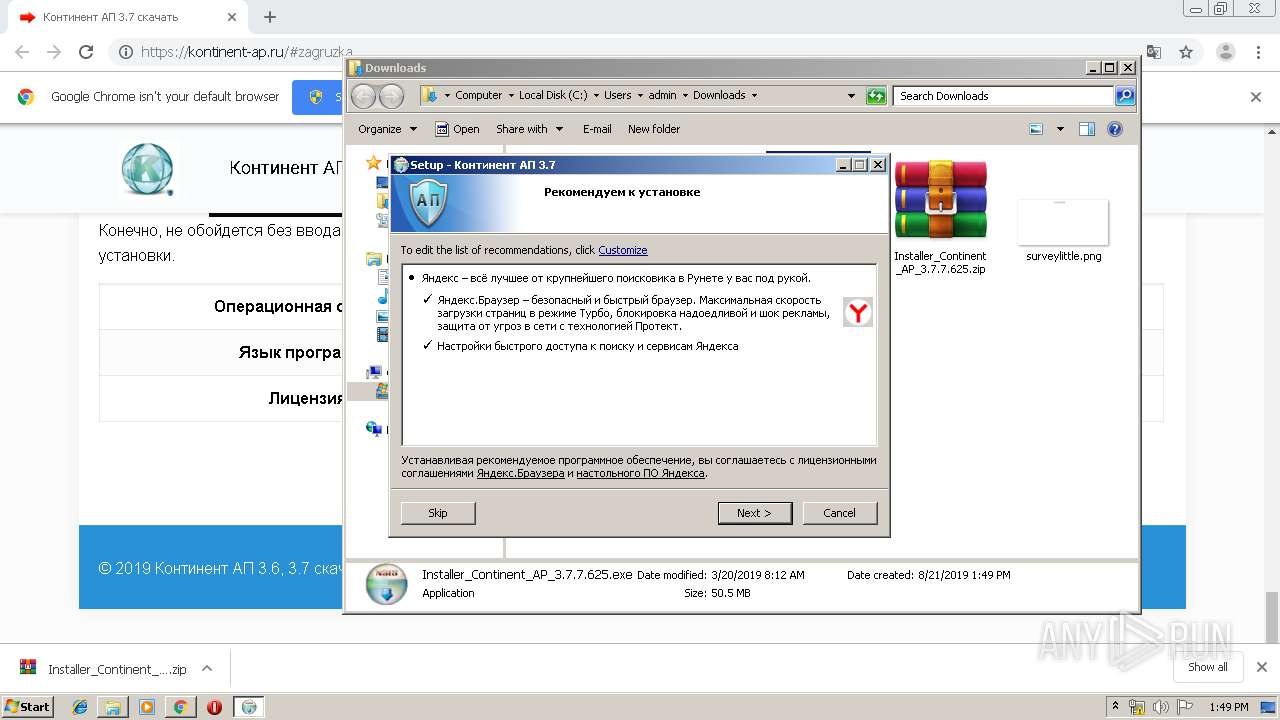Click the magnifier icon in Search Downloads box
The height and width of the screenshot is (720, 1280).
1125,96
